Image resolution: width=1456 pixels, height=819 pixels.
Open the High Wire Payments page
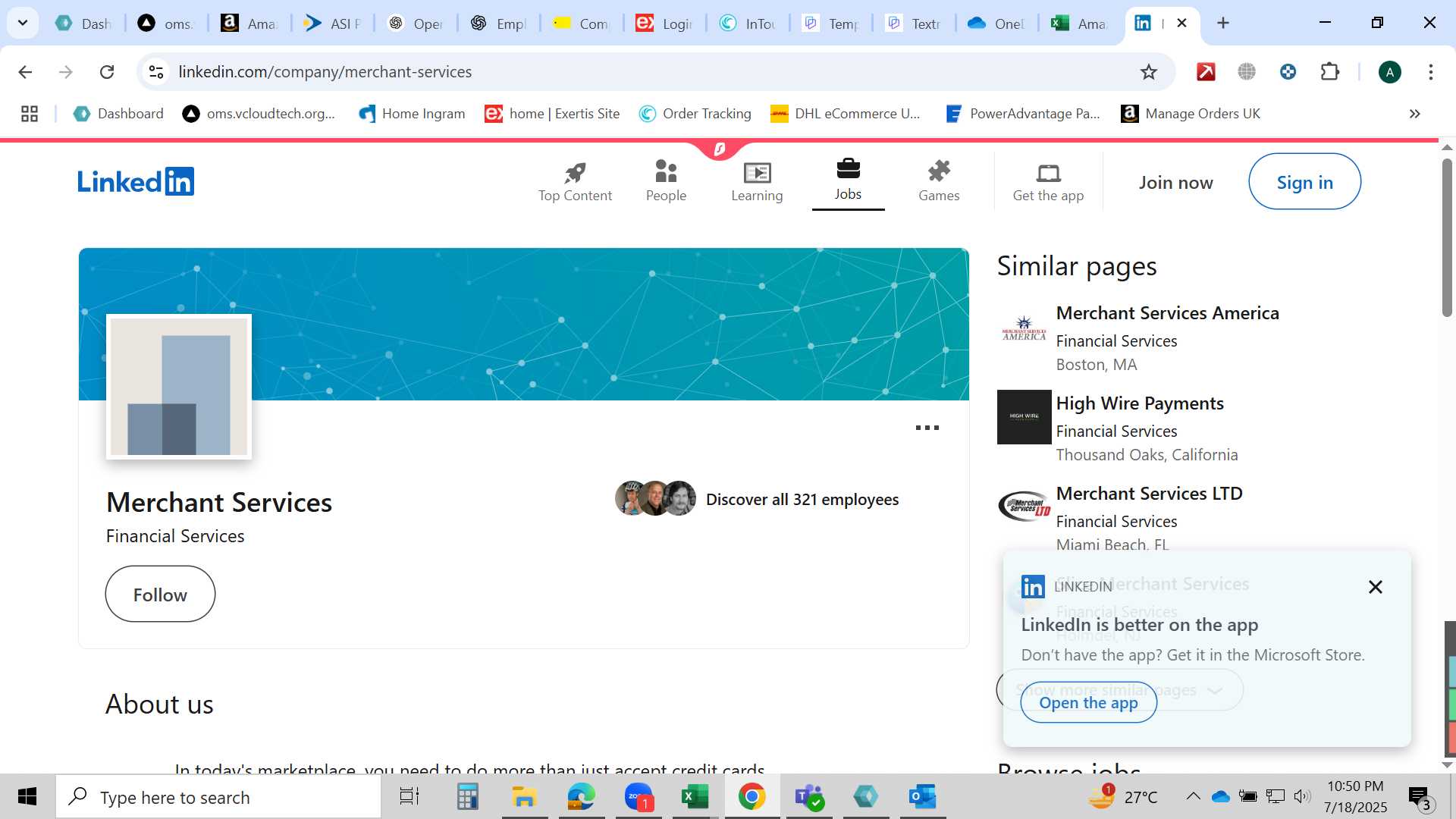point(1140,403)
